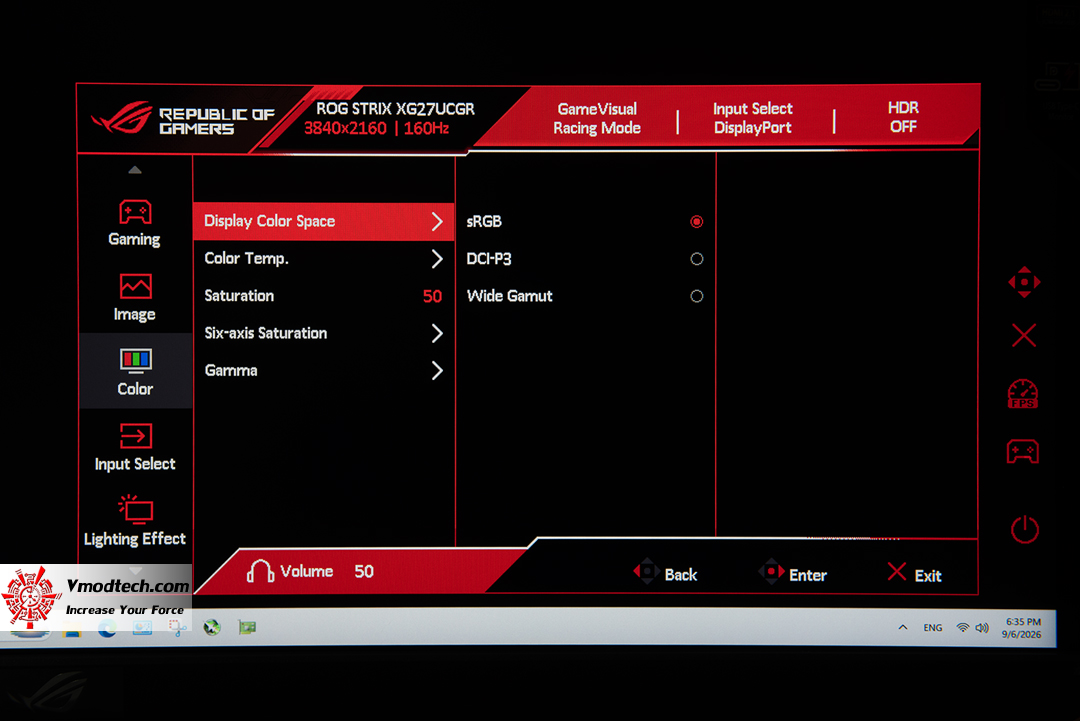Click the Exit X icon

pos(897,572)
